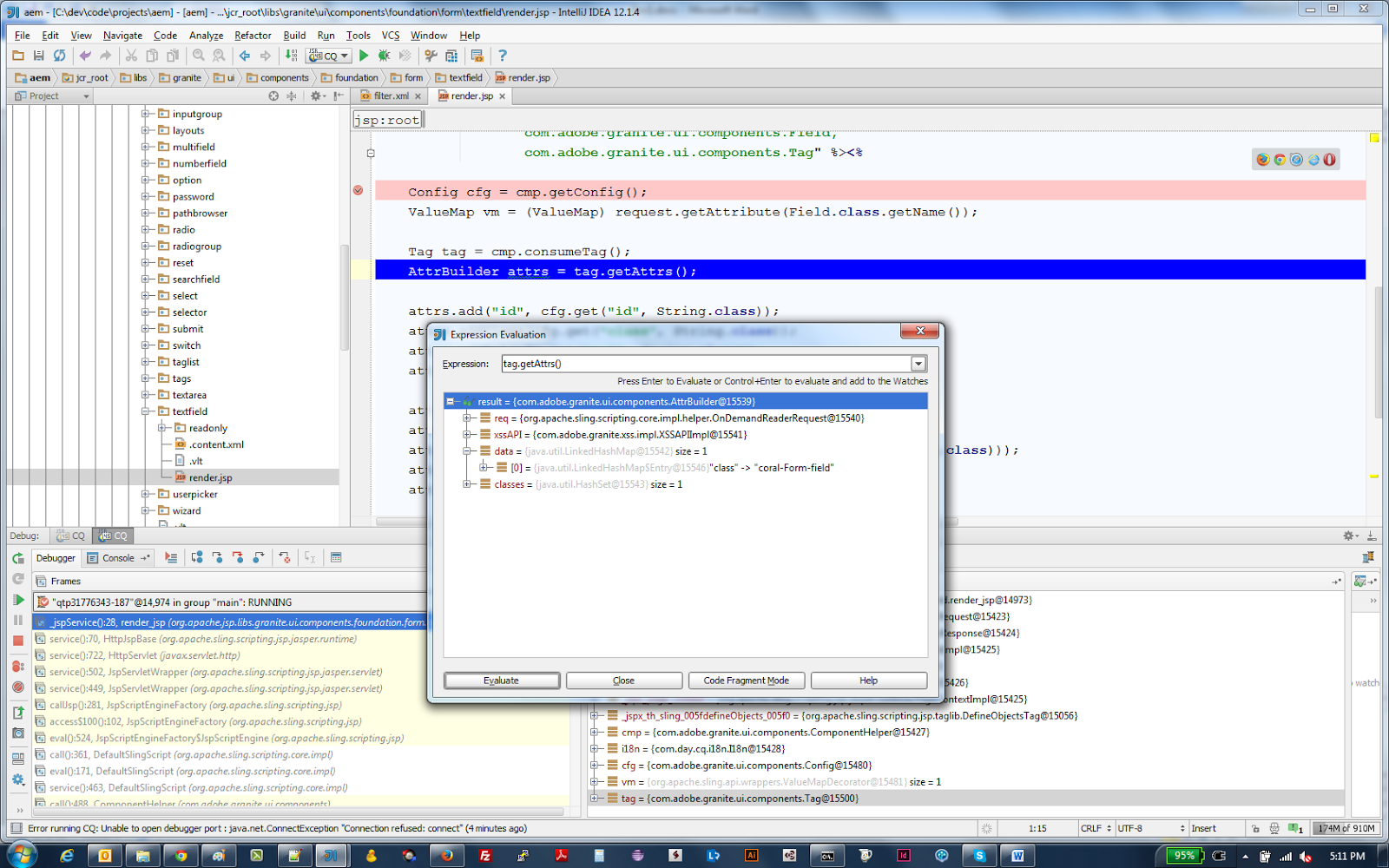Switch to the filter.xml editor tab
1389x868 pixels.
pyautogui.click(x=391, y=96)
